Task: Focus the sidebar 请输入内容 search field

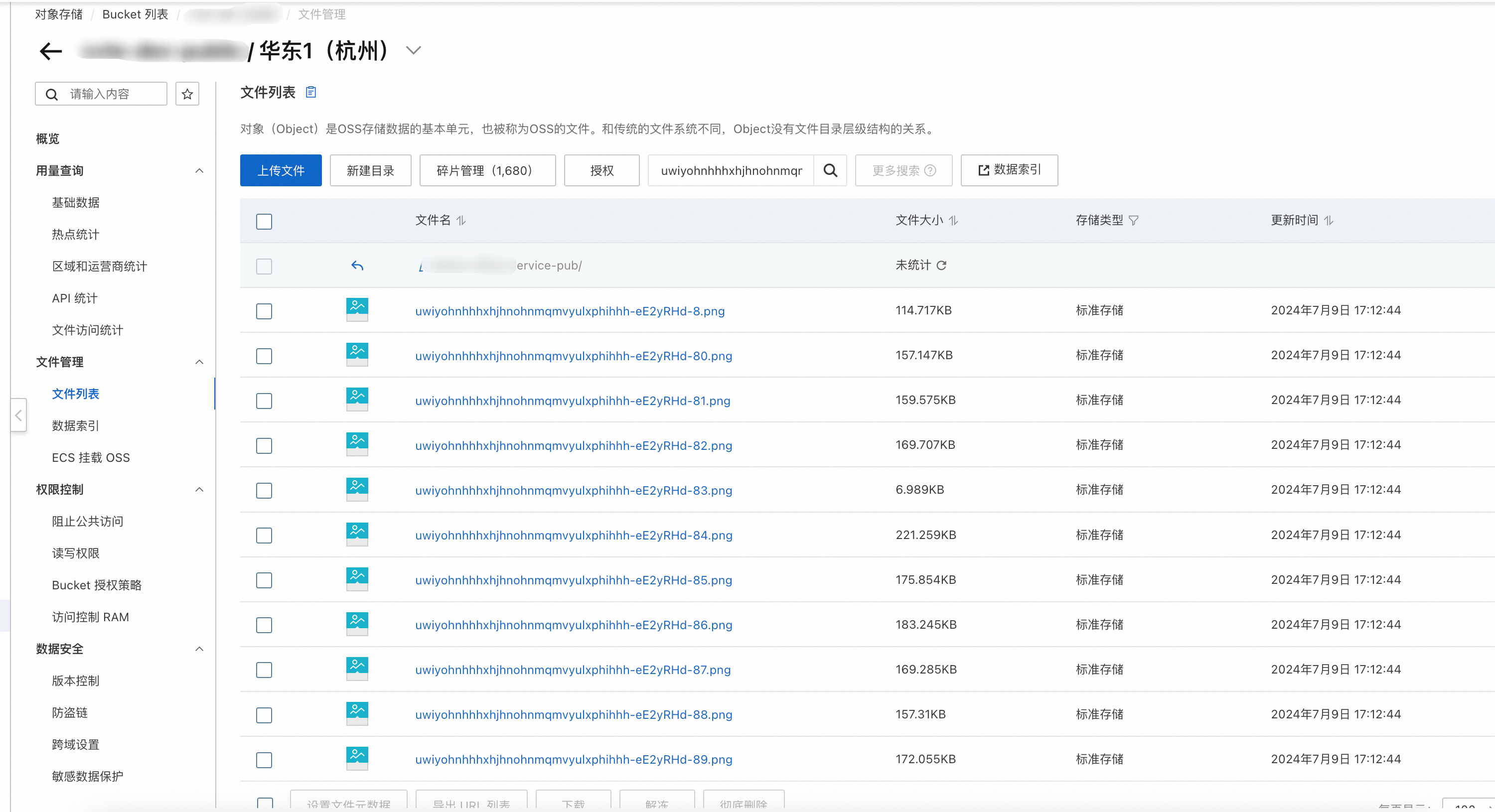Action: 101,94
